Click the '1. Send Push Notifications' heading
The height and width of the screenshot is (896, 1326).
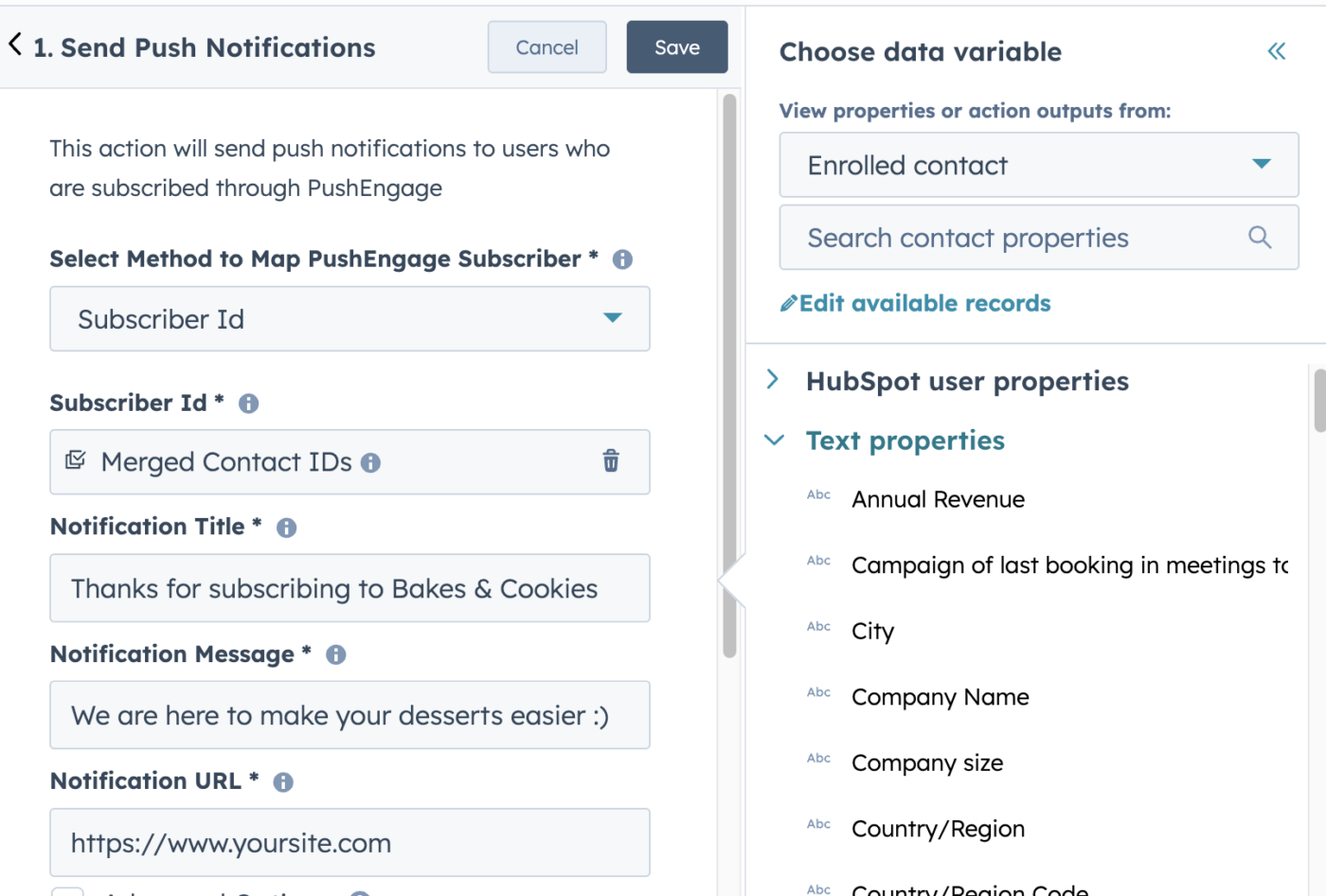point(205,47)
